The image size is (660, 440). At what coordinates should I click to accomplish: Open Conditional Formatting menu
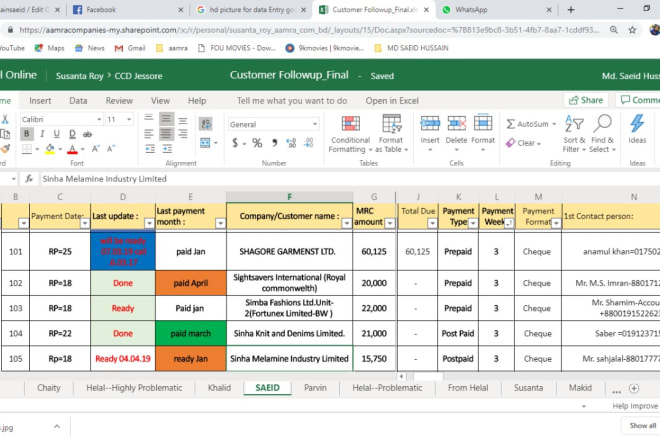(x=350, y=134)
